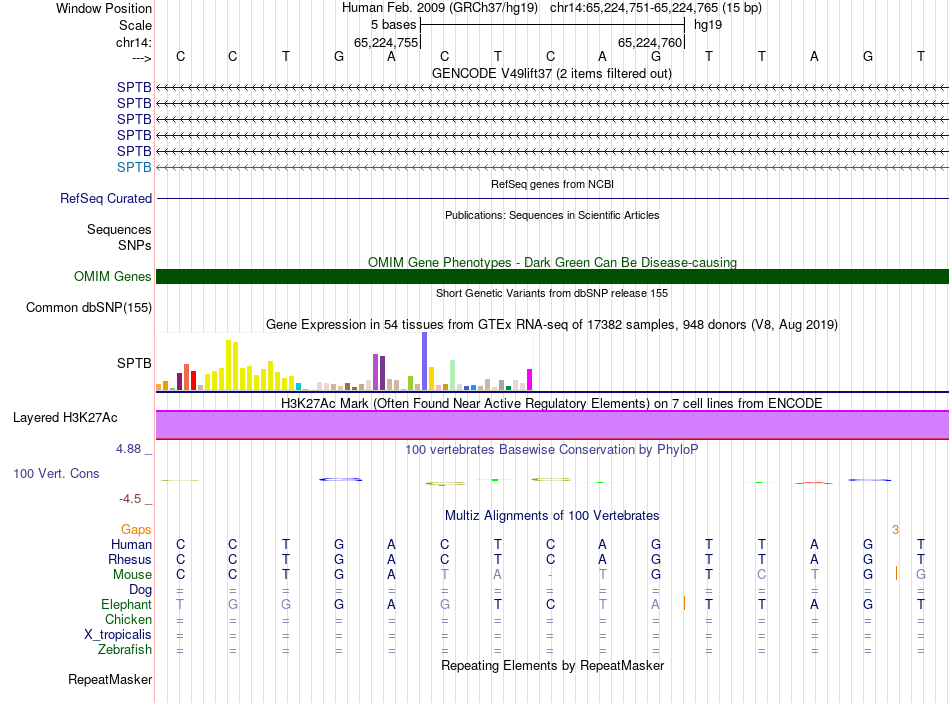950x703 pixels.
Task: Click the 4.88 PhyloP upper scale value
Action: coord(128,449)
